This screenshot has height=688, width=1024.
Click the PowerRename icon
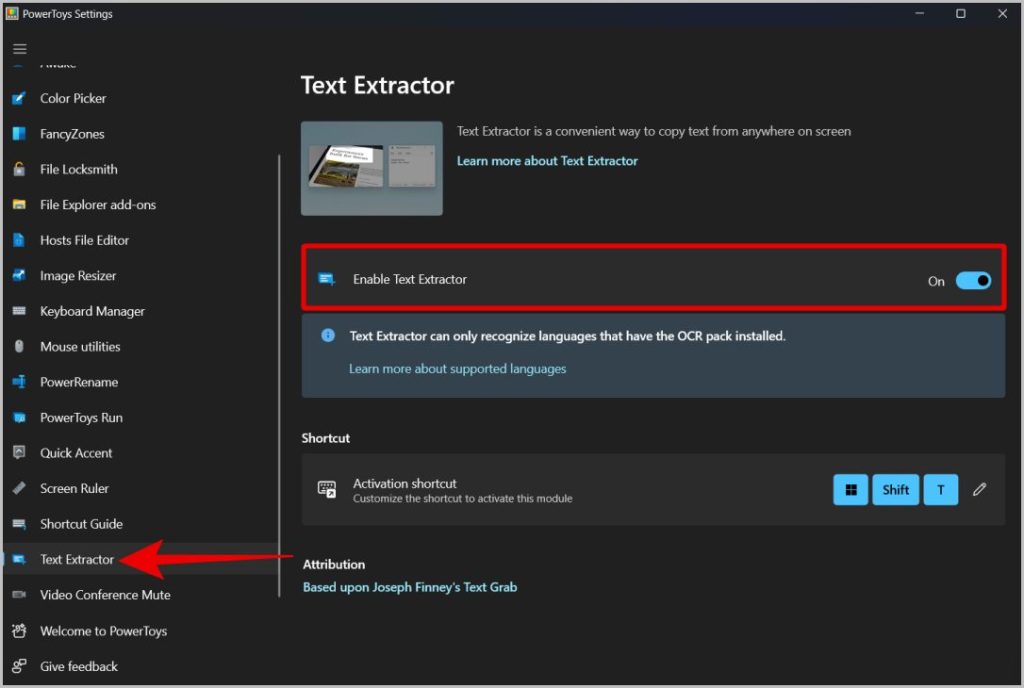pos(19,382)
